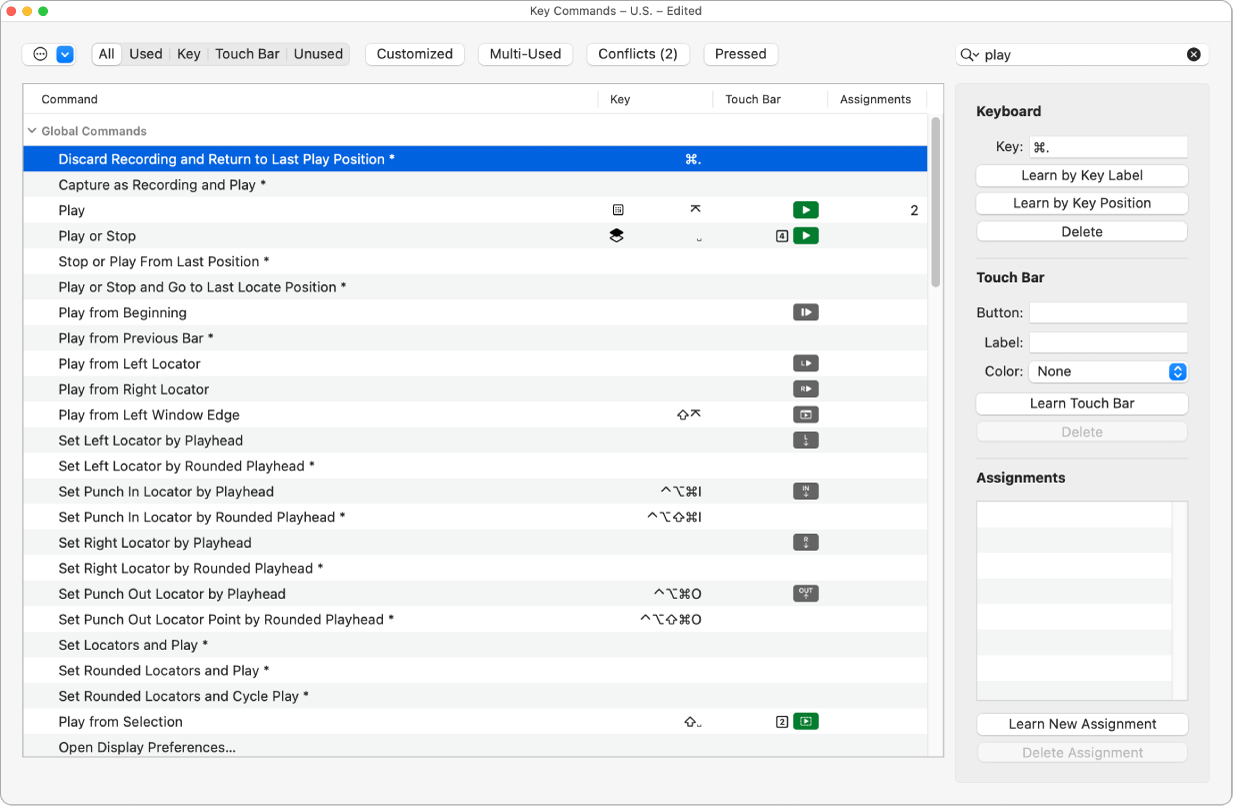This screenshot has width=1234, height=806.
Task: Click Learn New Assignment button
Action: pos(1082,724)
